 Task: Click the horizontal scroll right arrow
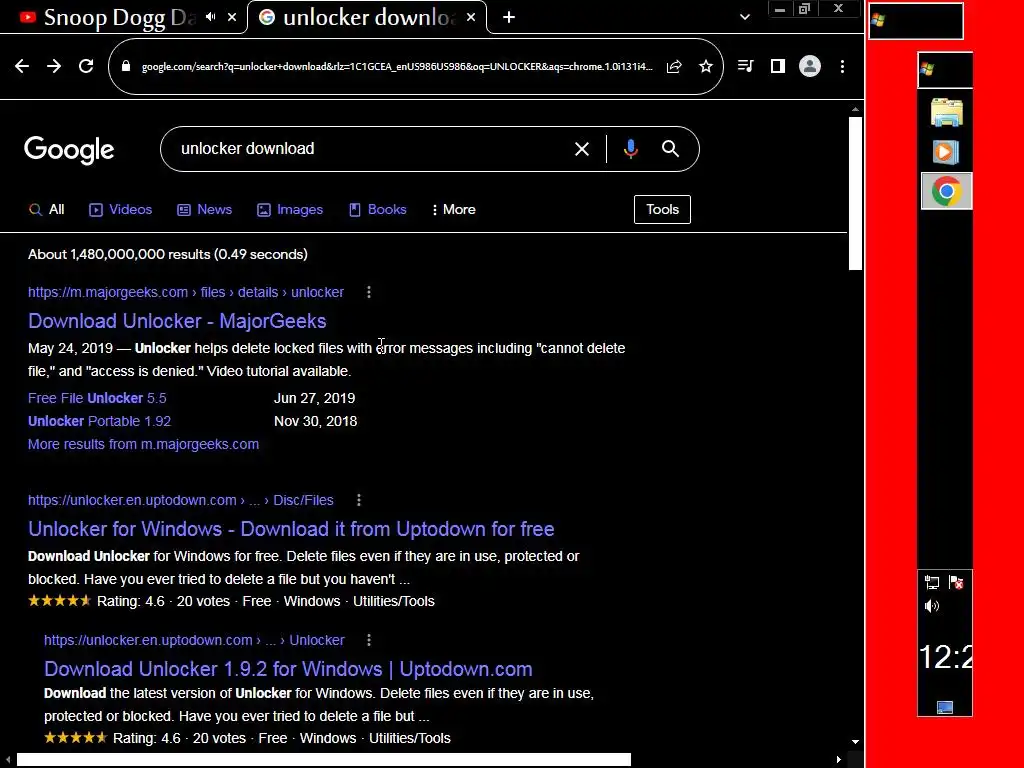click(x=839, y=760)
